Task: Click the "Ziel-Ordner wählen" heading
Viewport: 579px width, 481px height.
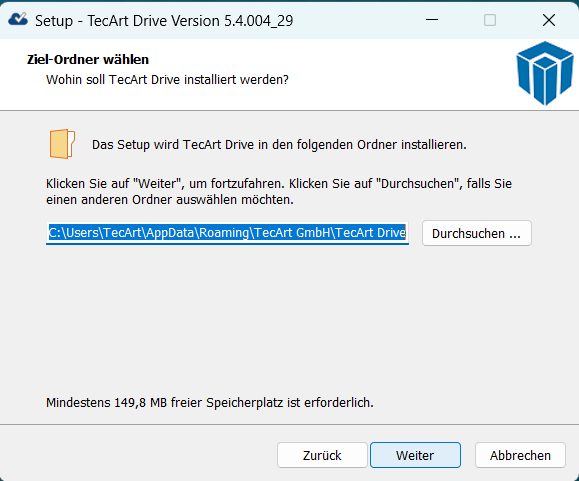Action: 88,59
